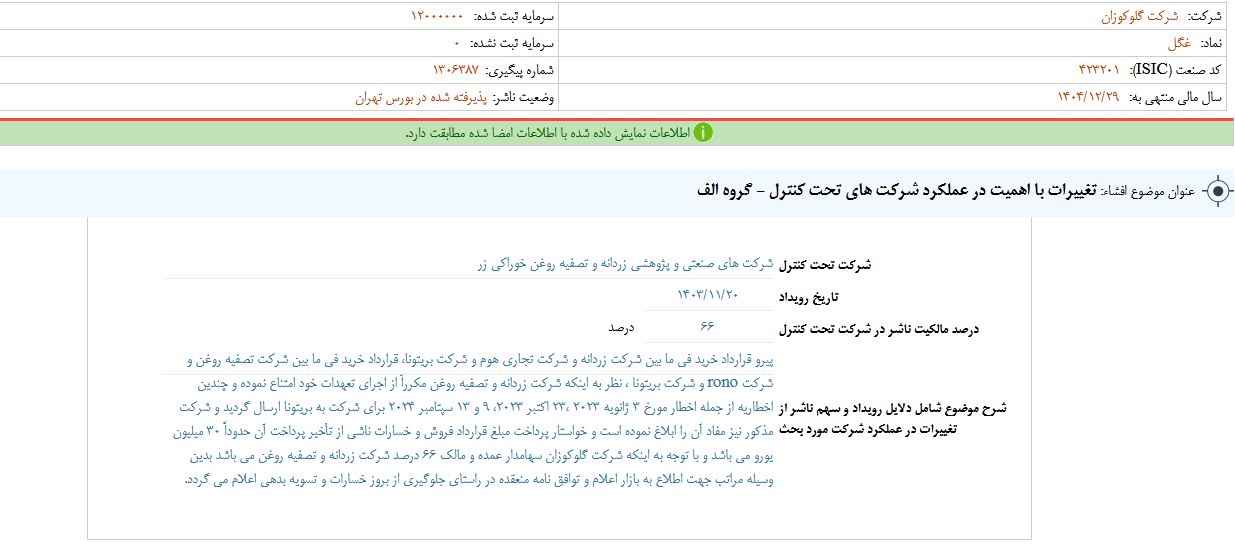Click the label وضعیت ناشر:
Viewport: 1235px width, 547px height.
524,97
